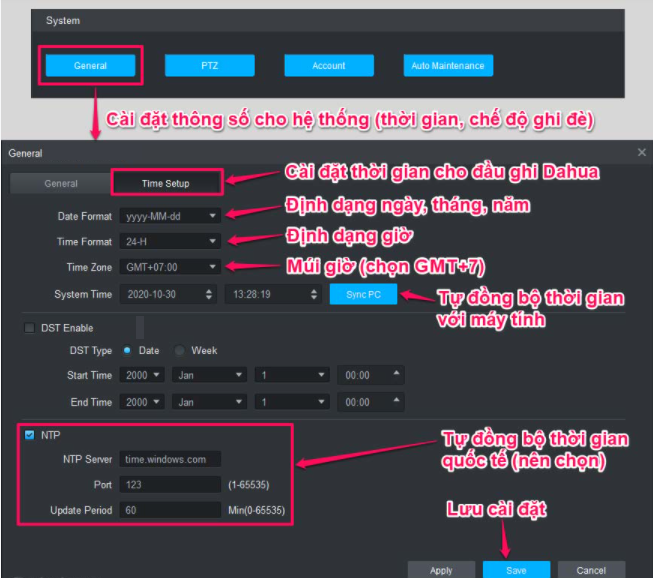Open the Start Time month dropdown
Screen dimensions: 653x578
click(209, 375)
